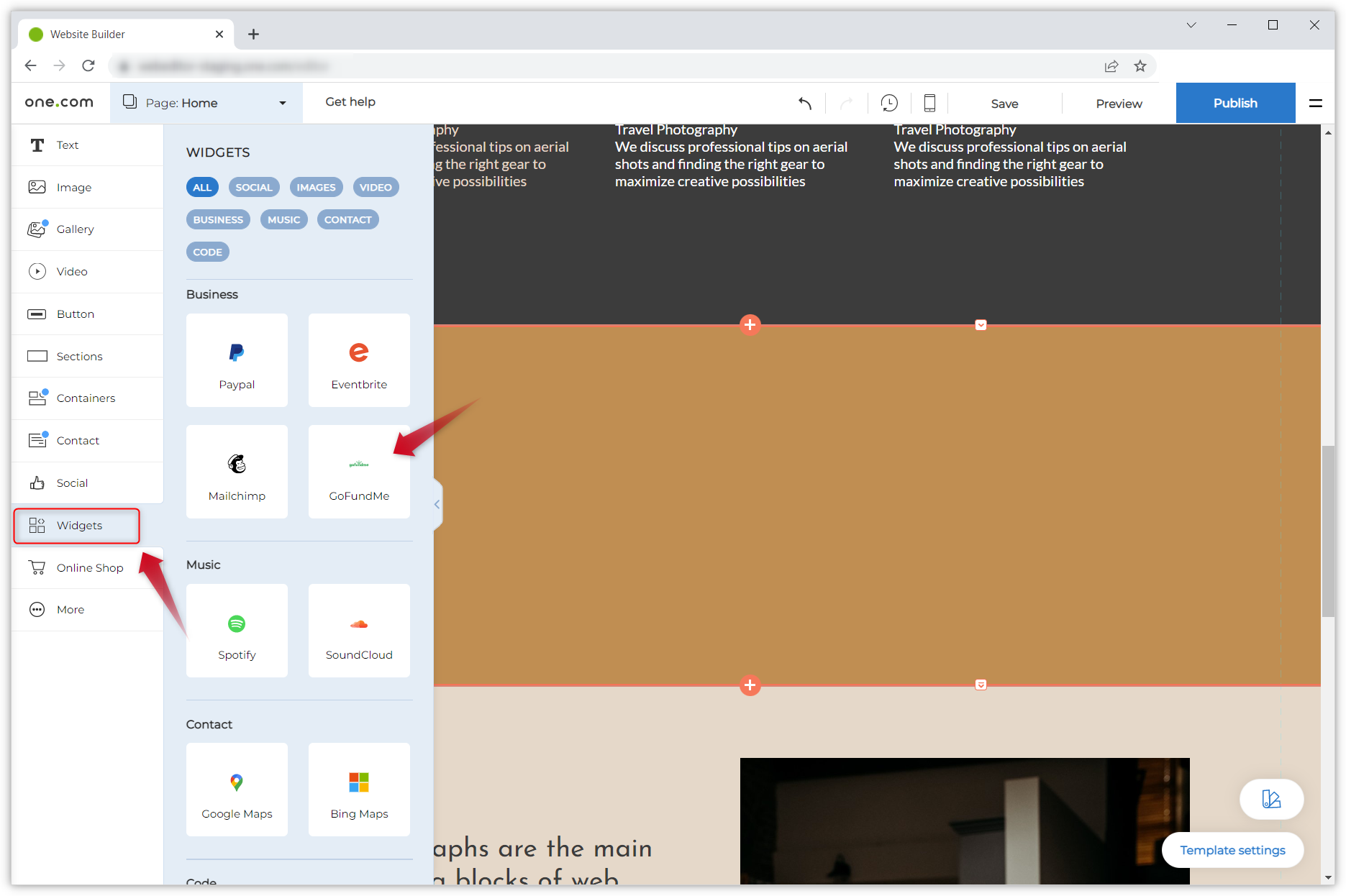The width and height of the screenshot is (1346, 896).
Task: Select the Containers element
Action: point(86,398)
